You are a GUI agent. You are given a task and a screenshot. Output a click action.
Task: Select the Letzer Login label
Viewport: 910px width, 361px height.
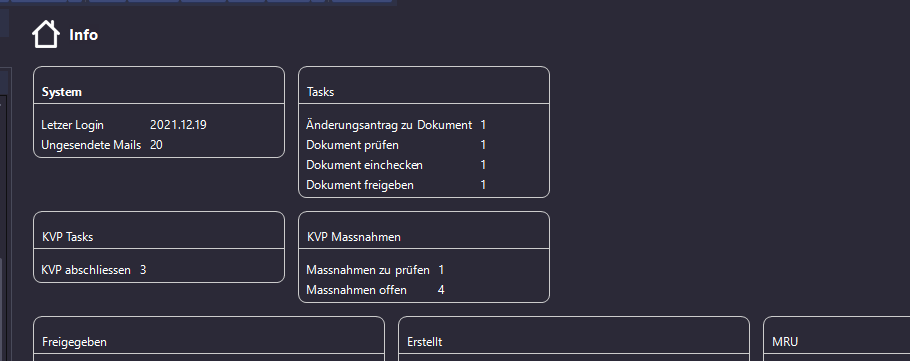click(73, 125)
